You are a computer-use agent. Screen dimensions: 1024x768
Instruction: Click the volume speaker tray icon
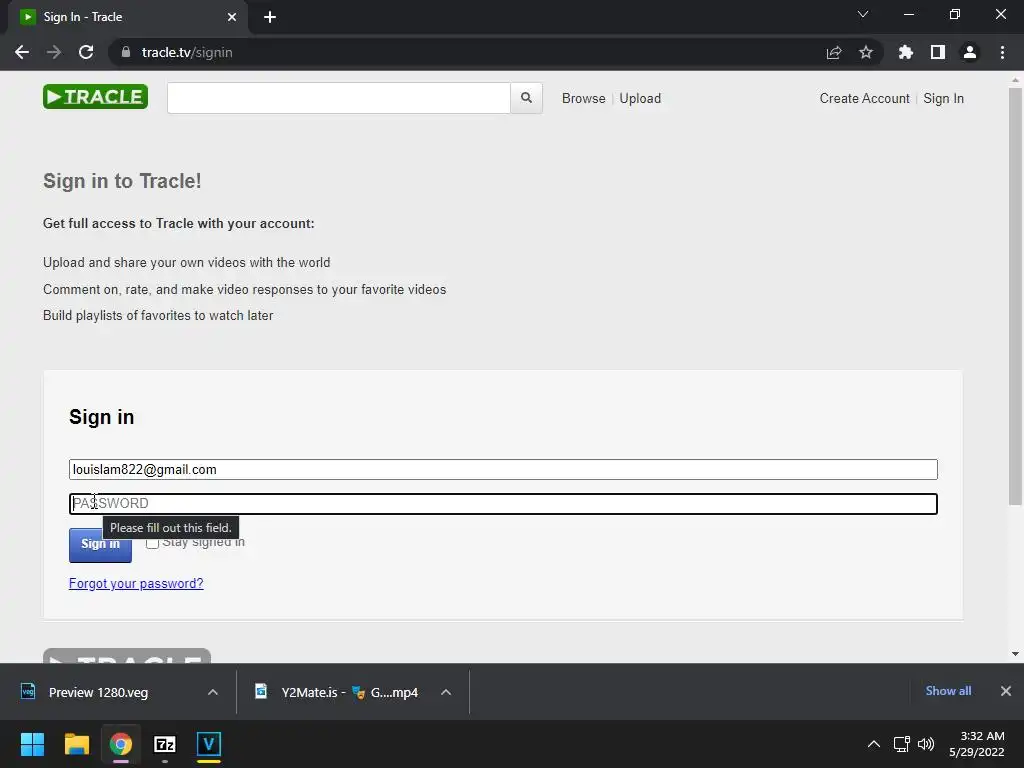click(x=926, y=744)
